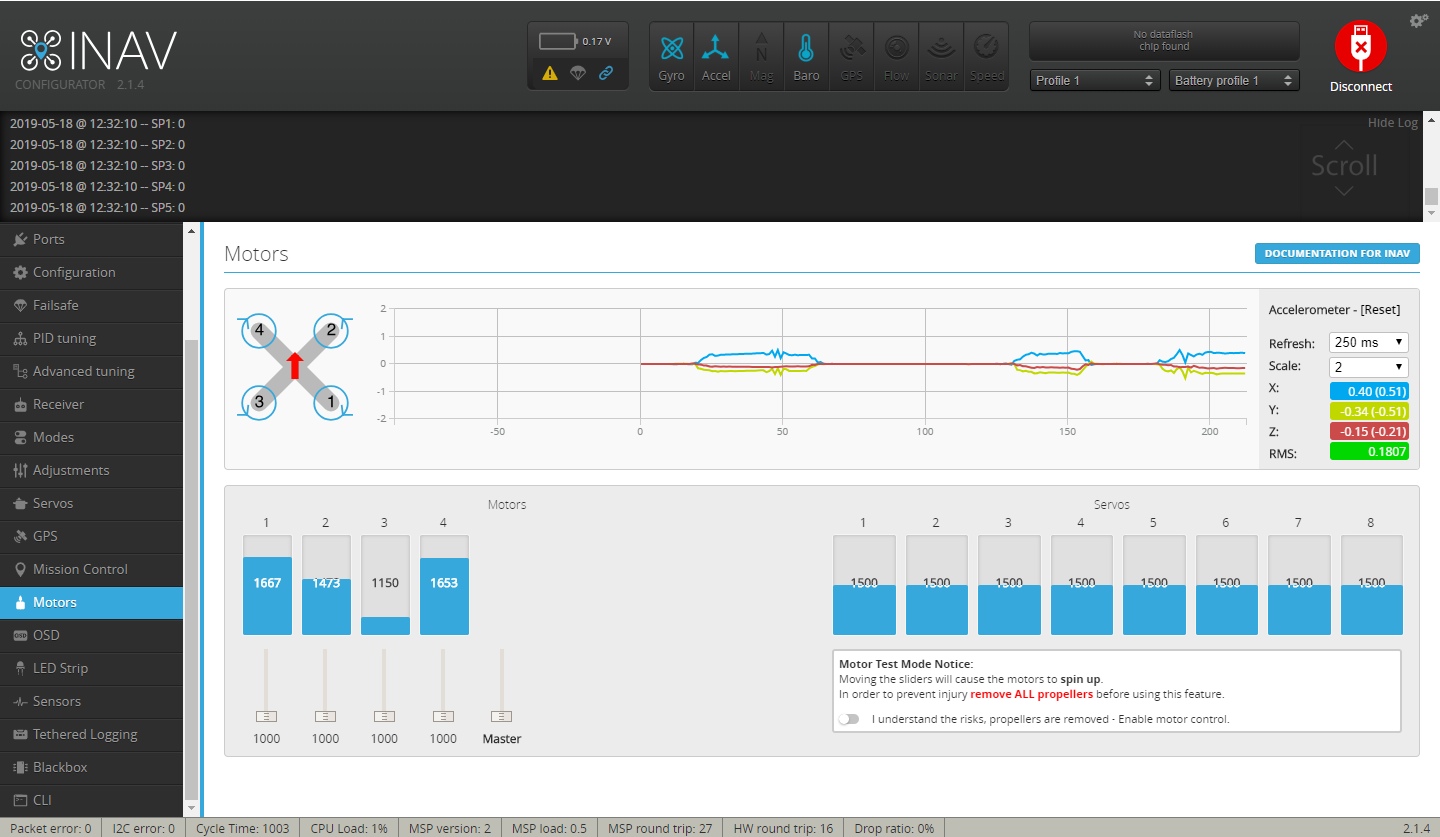
Task: Change the Refresh rate 250 ms dropdown
Action: click(1368, 342)
